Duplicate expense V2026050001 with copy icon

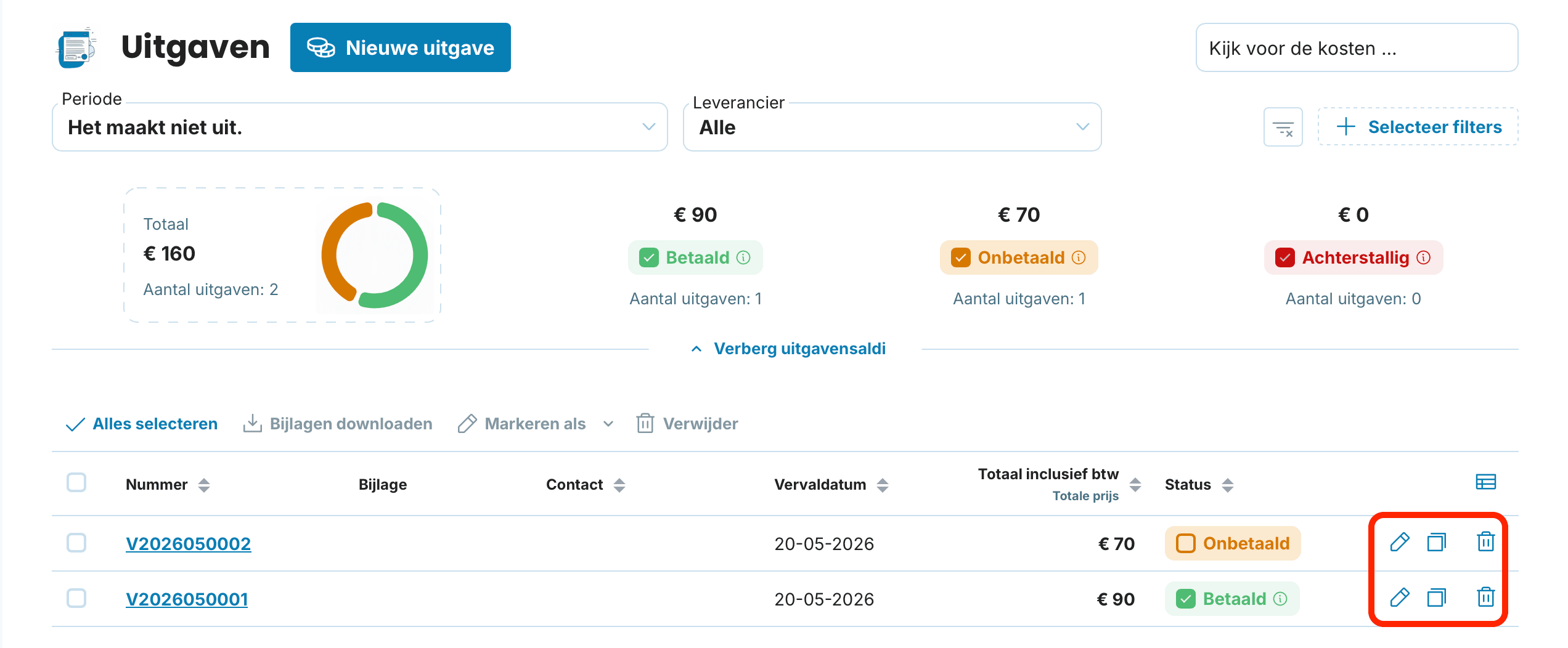[x=1437, y=597]
